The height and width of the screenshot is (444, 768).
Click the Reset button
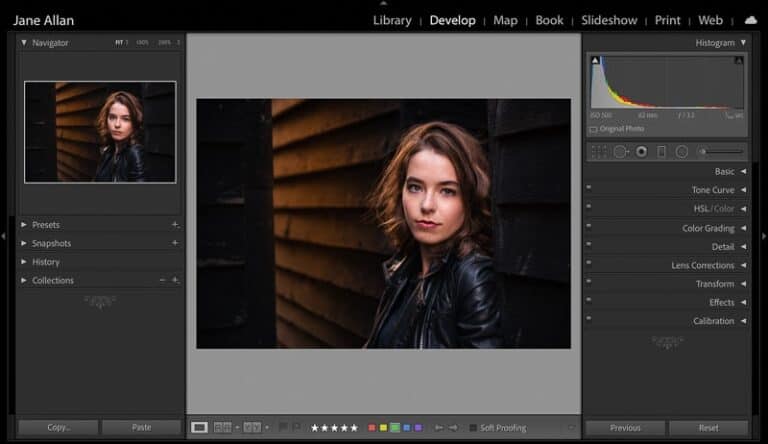[708, 428]
